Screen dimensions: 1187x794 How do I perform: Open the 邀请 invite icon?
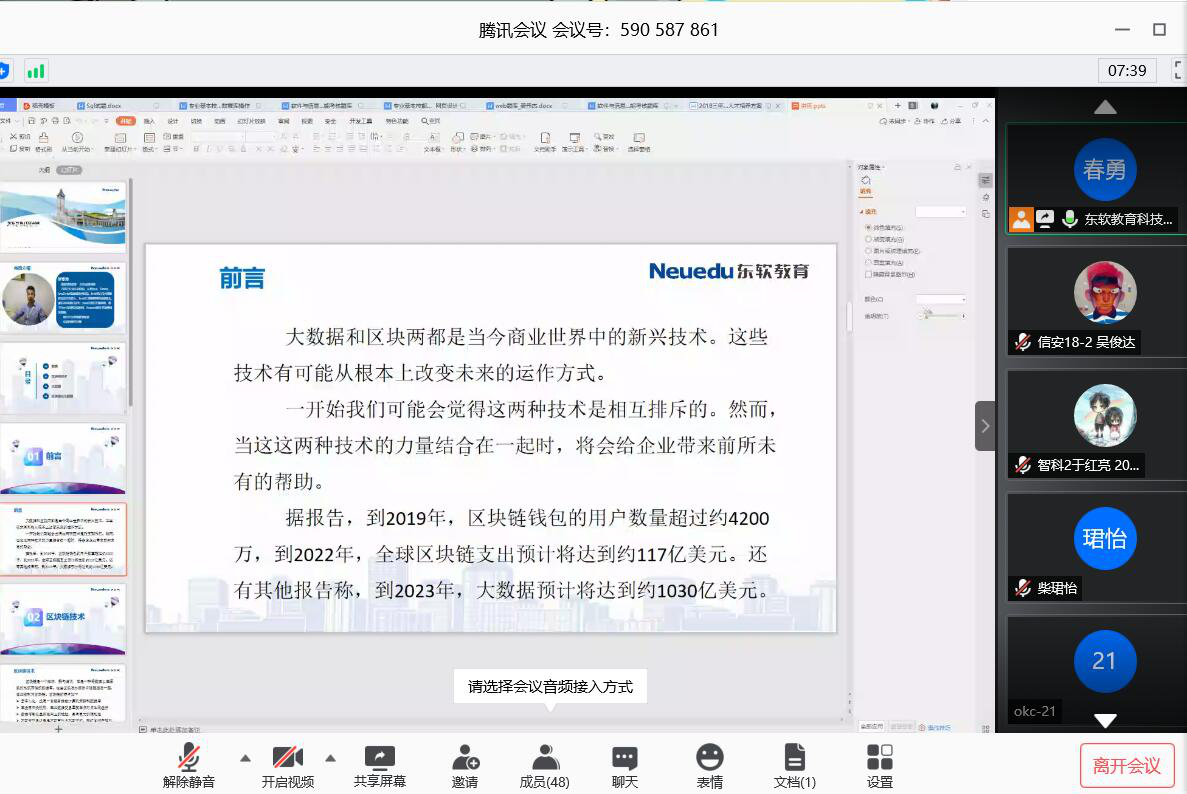(465, 757)
